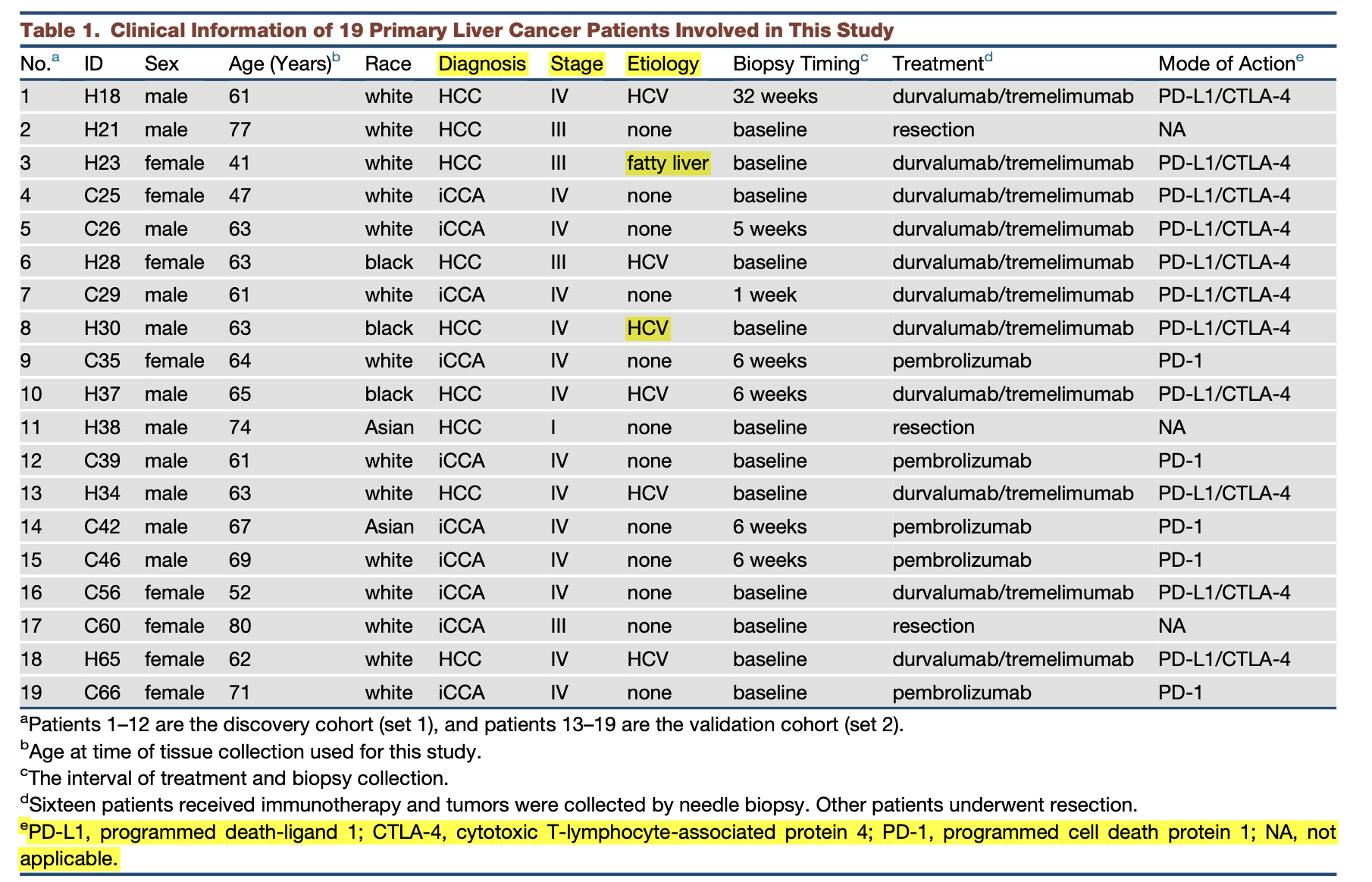Screen dimensions: 1372x882
Task: Click the '32 weeks' biopsy timing cell
Action: (x=775, y=96)
